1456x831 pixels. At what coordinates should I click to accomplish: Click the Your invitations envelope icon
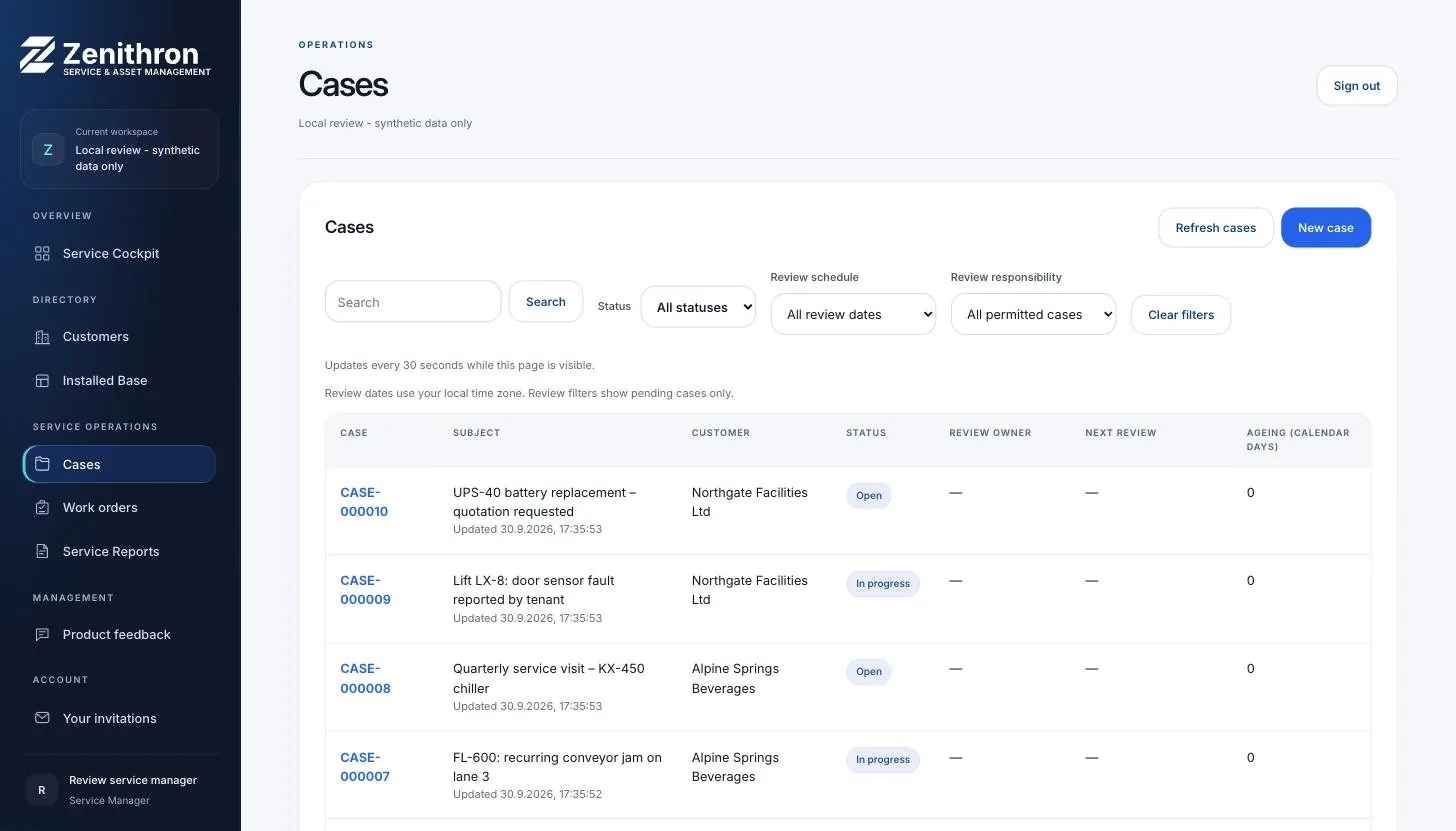42,718
